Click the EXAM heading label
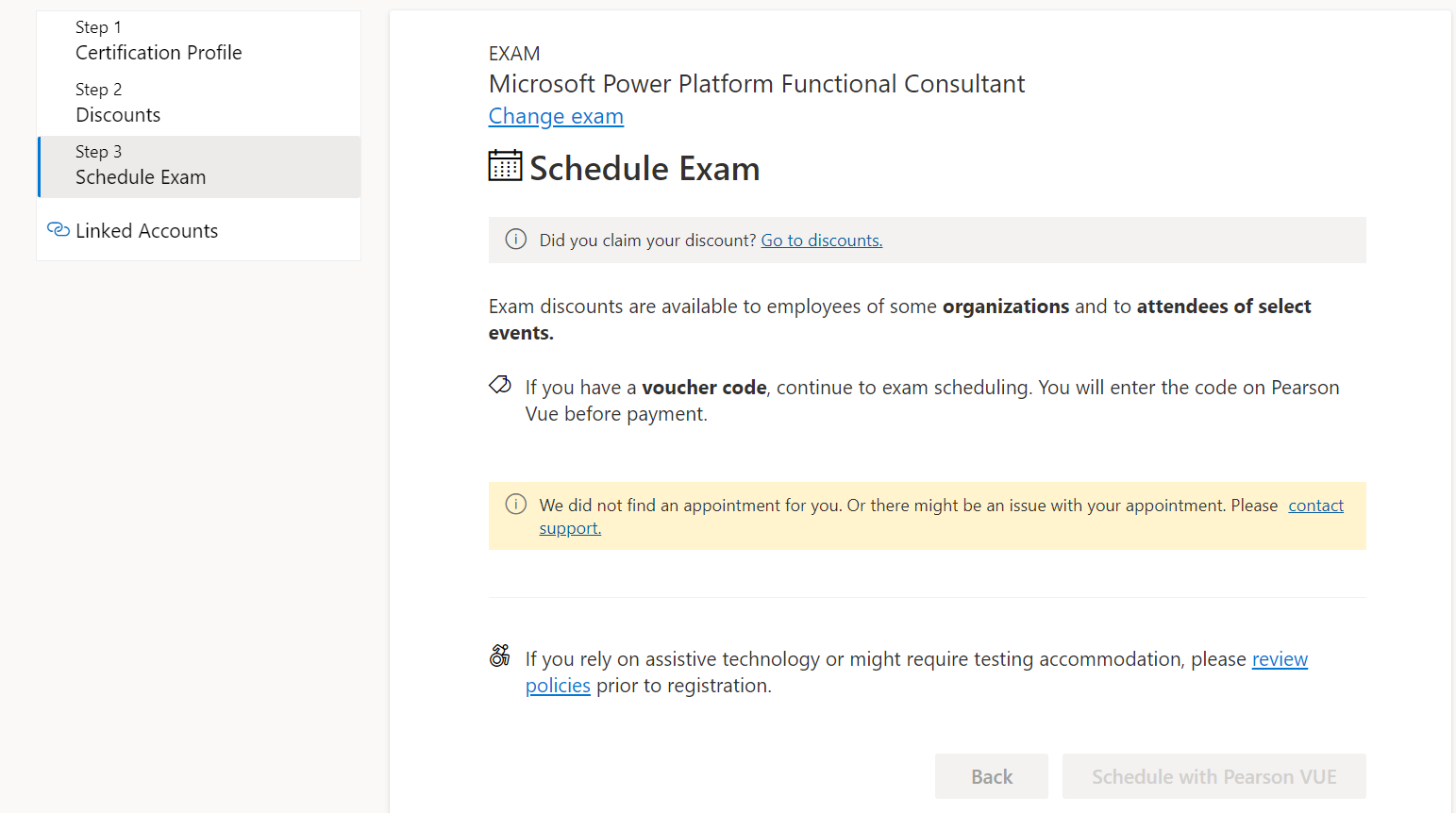This screenshot has width=1456, height=813. [514, 53]
